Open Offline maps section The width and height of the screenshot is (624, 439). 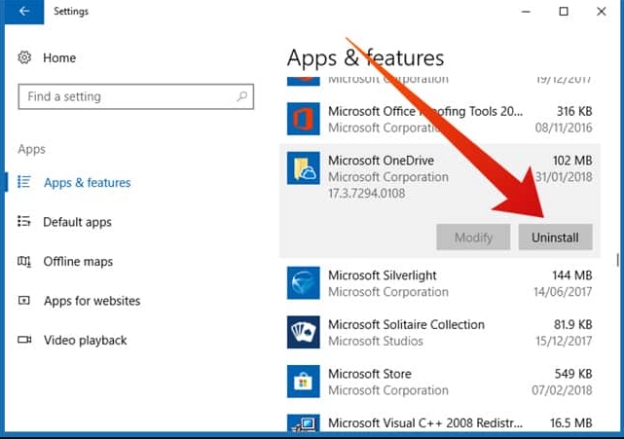click(78, 261)
